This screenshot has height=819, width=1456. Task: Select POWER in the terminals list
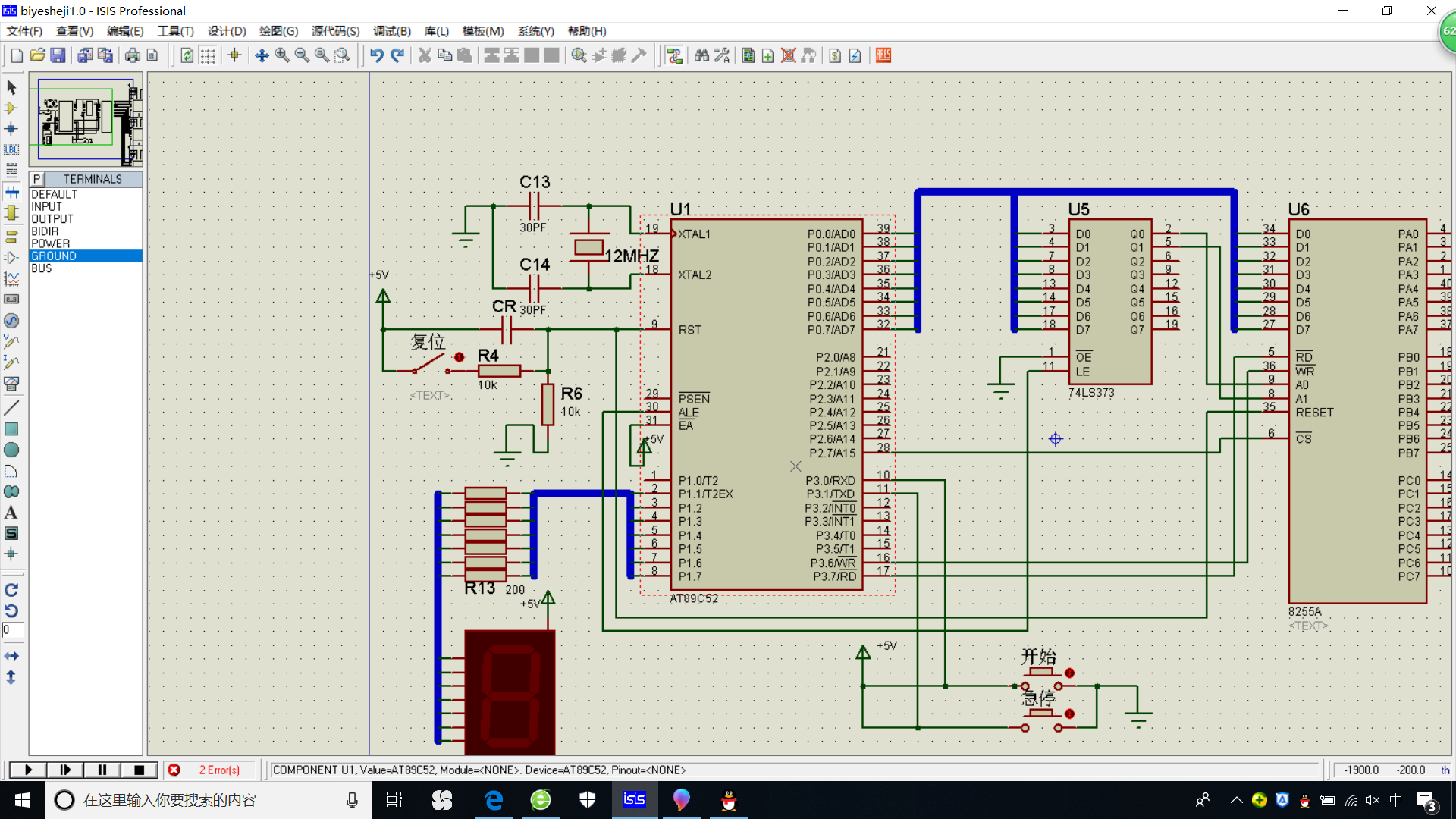(x=50, y=243)
